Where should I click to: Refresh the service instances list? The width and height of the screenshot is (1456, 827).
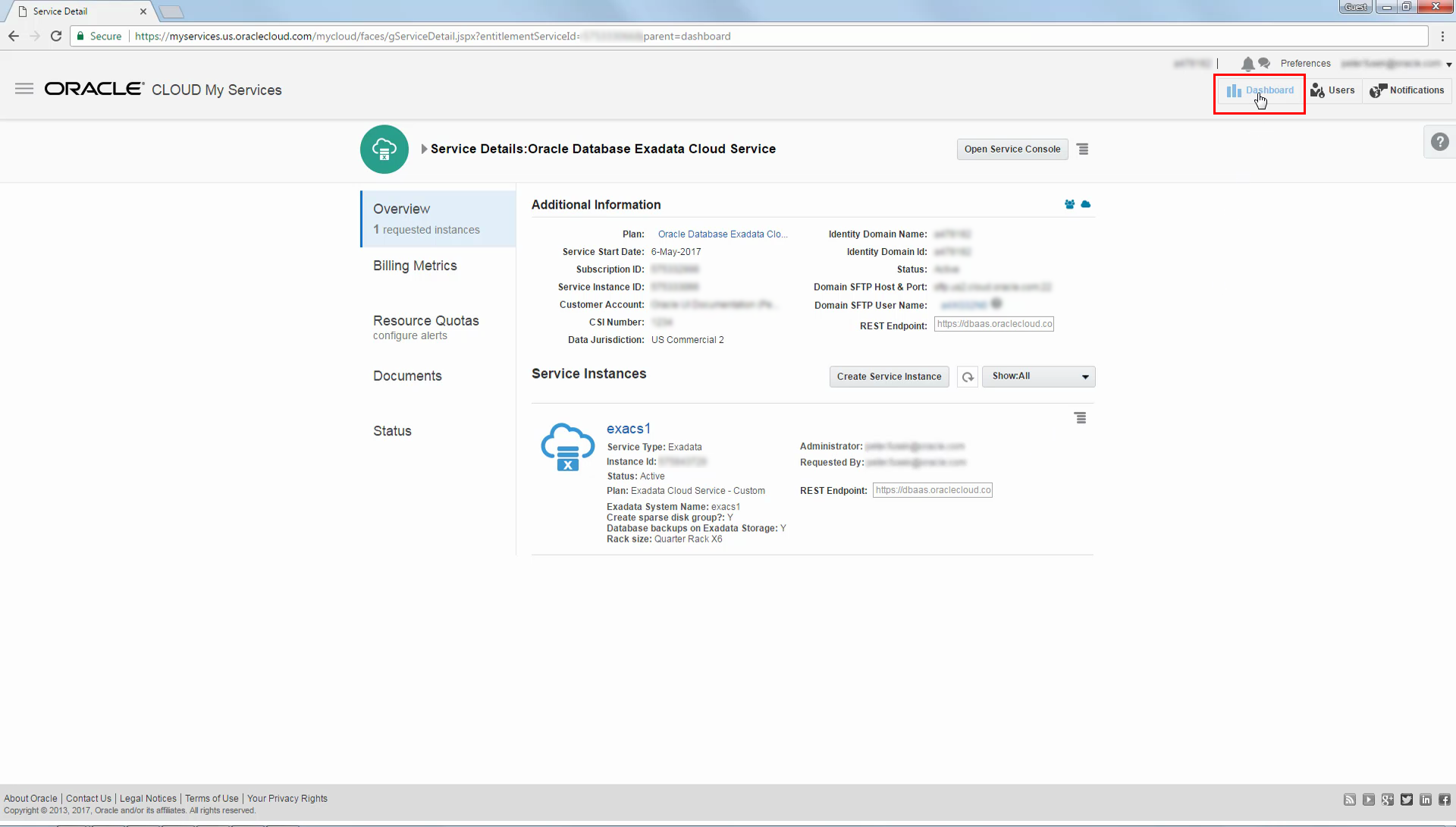[x=968, y=377]
